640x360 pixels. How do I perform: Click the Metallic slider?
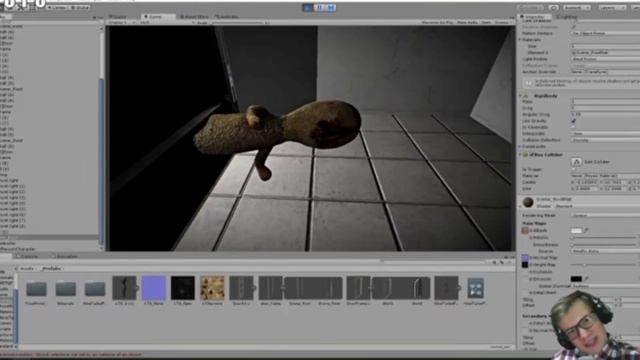point(604,238)
